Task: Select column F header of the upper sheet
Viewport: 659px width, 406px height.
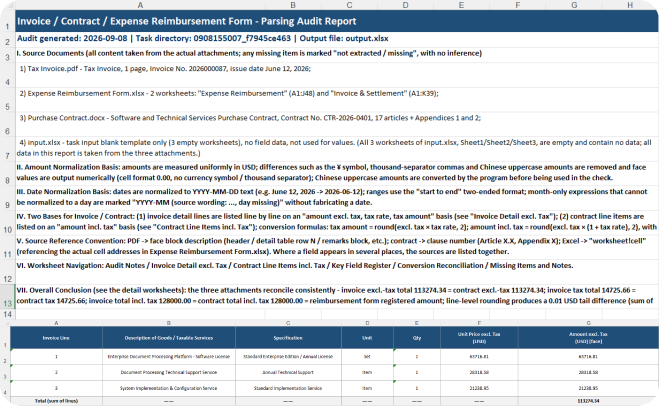Action: (517, 5)
